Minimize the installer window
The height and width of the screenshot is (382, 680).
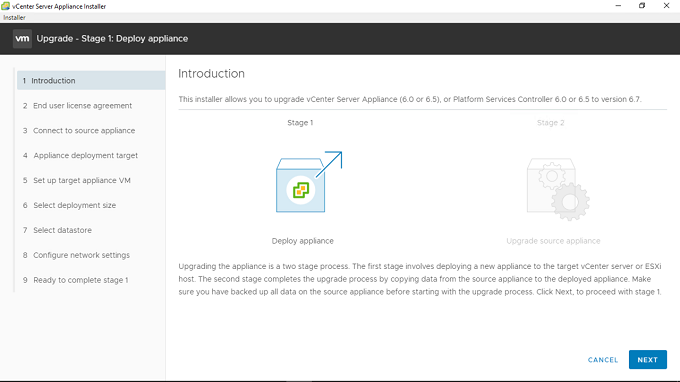coord(618,6)
